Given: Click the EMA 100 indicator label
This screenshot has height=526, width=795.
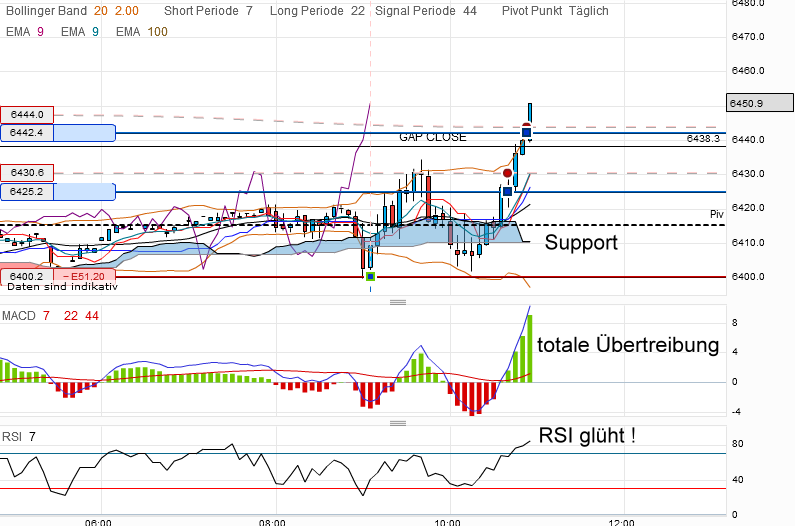Looking at the screenshot, I should pos(141,31).
